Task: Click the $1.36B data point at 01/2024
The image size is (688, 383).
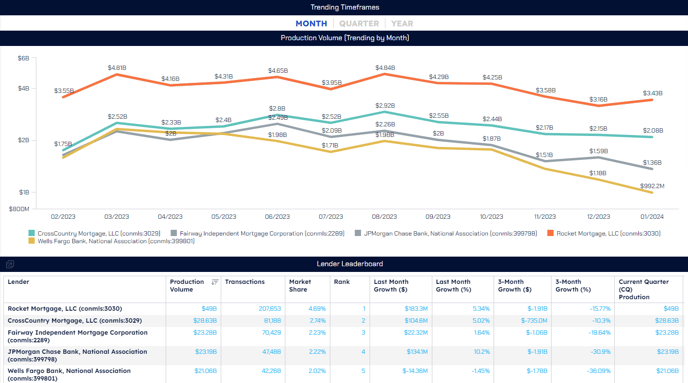Action: click(652, 169)
